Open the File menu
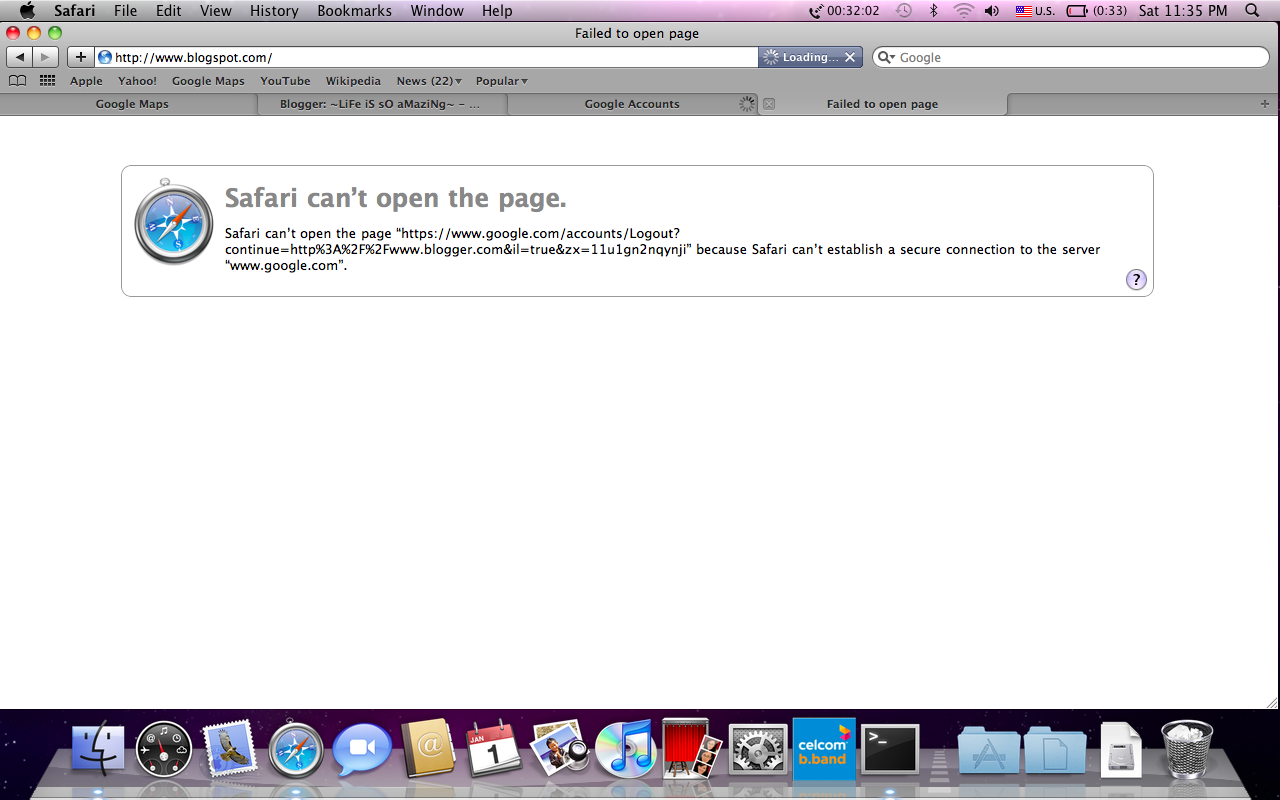 pos(126,11)
